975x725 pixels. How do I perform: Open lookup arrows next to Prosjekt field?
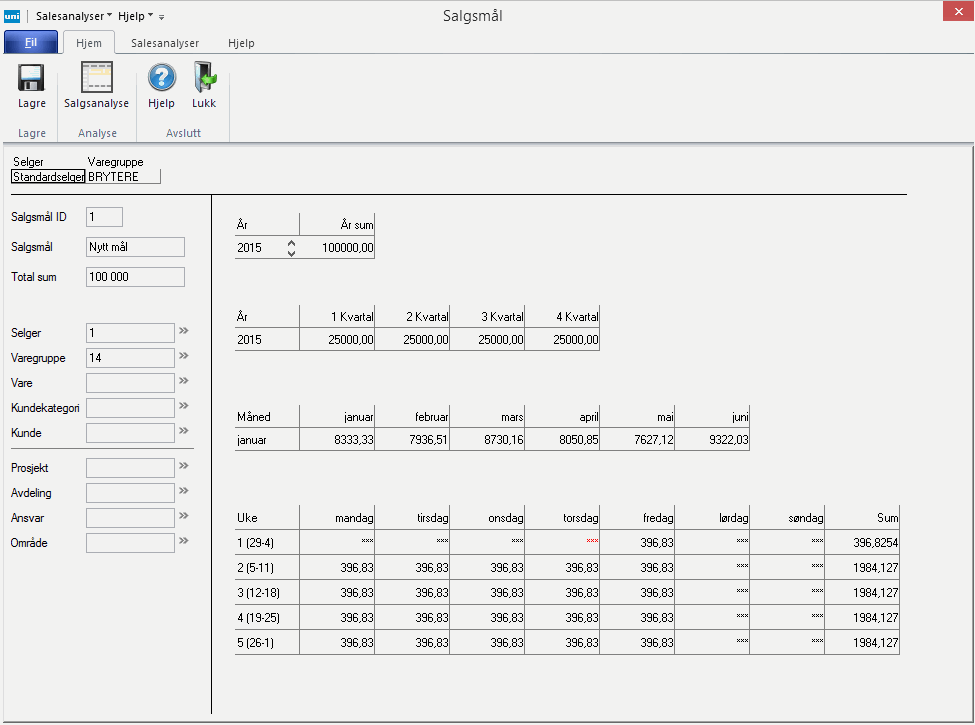point(183,466)
